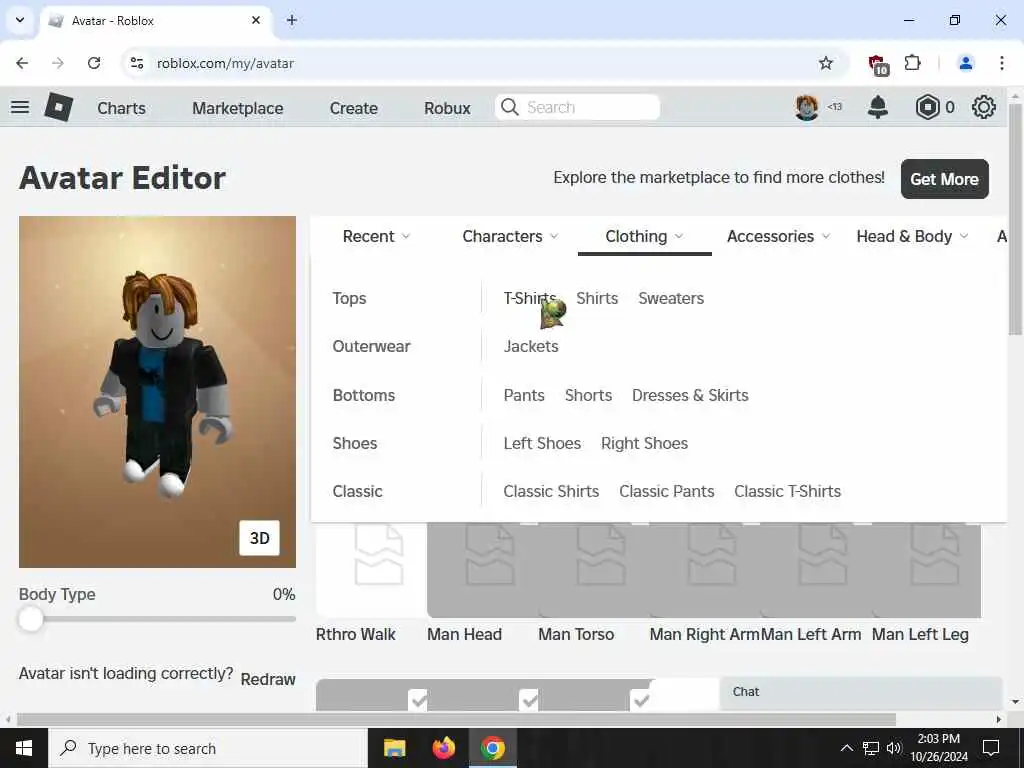Open File Explorer from taskbar
The width and height of the screenshot is (1024, 768).
(x=394, y=748)
